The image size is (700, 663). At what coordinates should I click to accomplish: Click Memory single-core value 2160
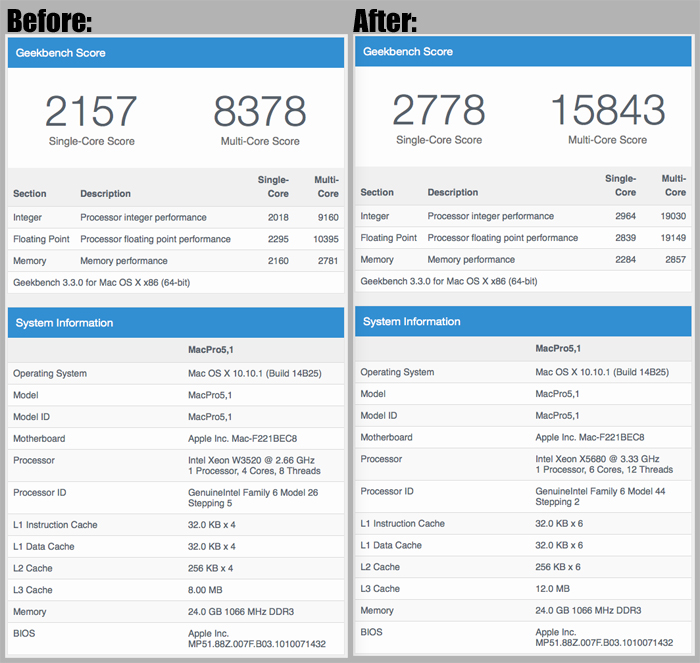coord(278,261)
